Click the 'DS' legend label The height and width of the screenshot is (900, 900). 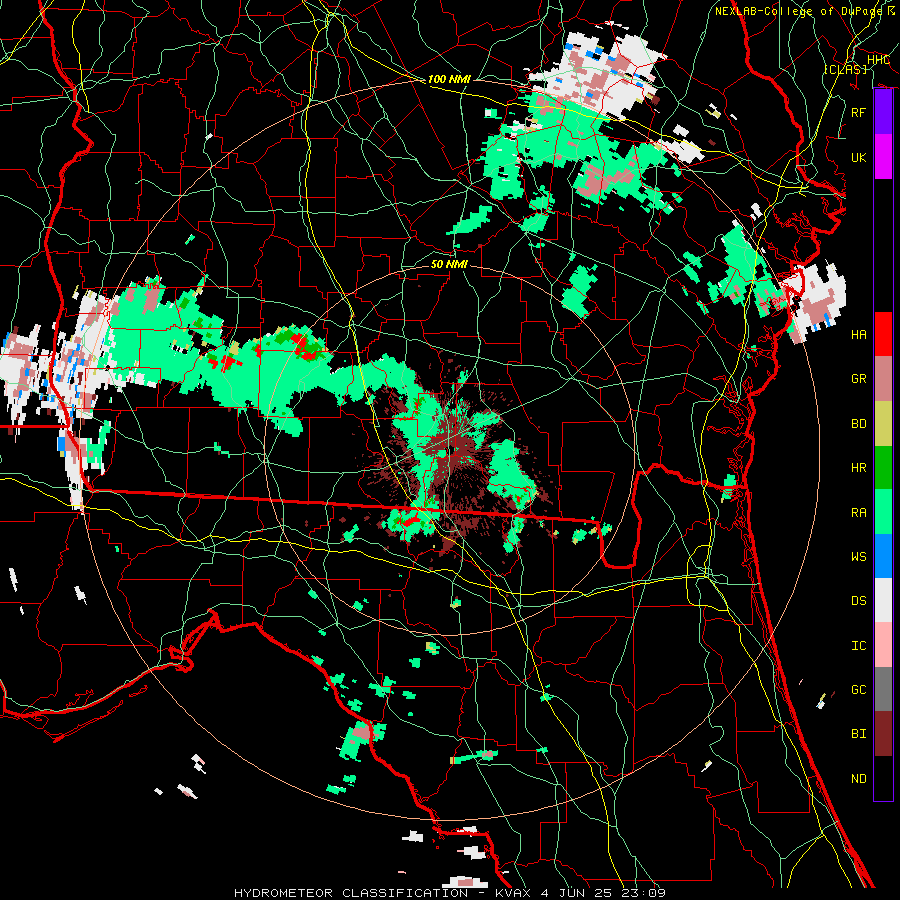pyautogui.click(x=858, y=601)
